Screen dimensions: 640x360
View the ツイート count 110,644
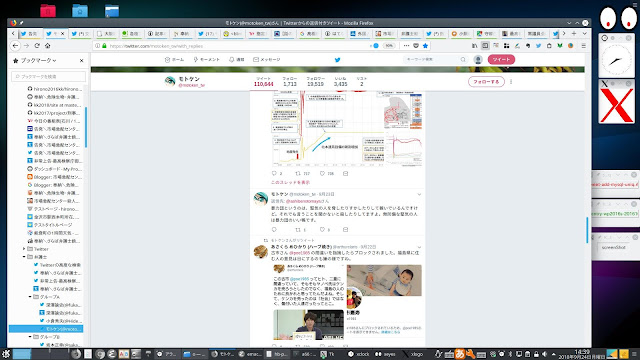click(264, 82)
